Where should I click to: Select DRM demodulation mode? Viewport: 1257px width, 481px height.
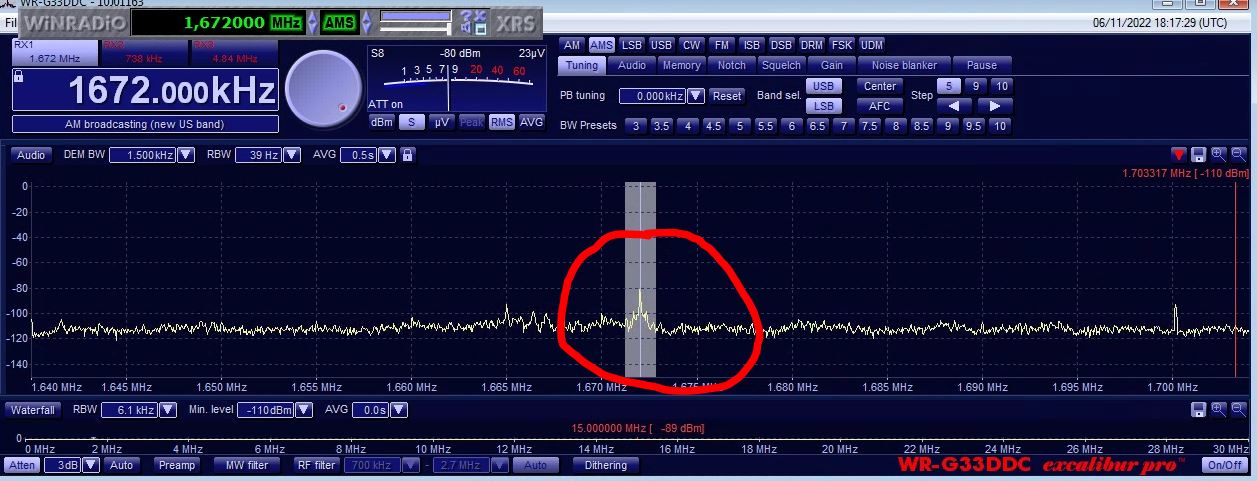pos(811,45)
